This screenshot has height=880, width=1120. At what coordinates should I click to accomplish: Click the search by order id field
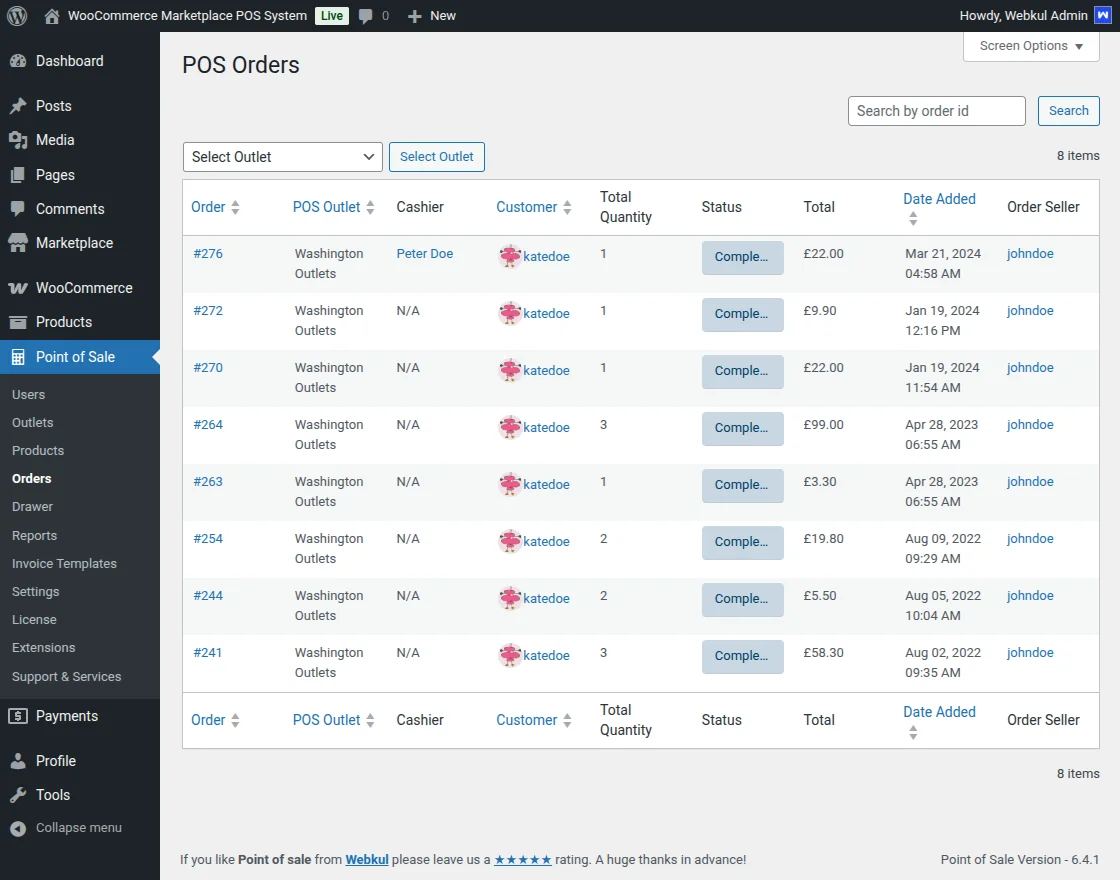(x=936, y=111)
